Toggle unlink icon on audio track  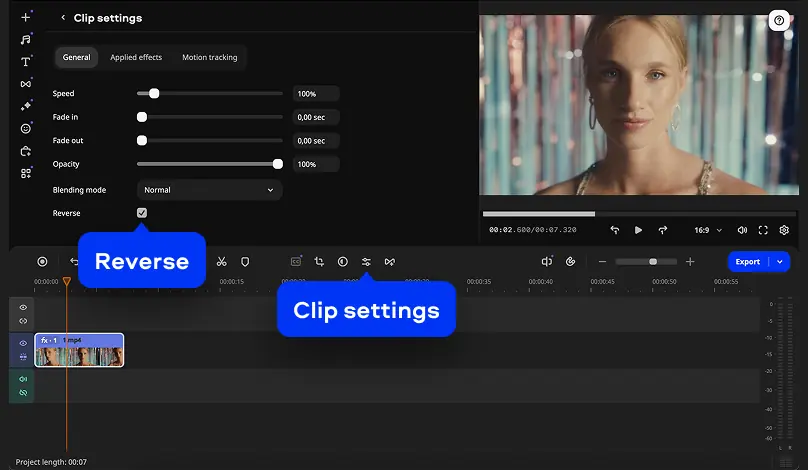23,392
